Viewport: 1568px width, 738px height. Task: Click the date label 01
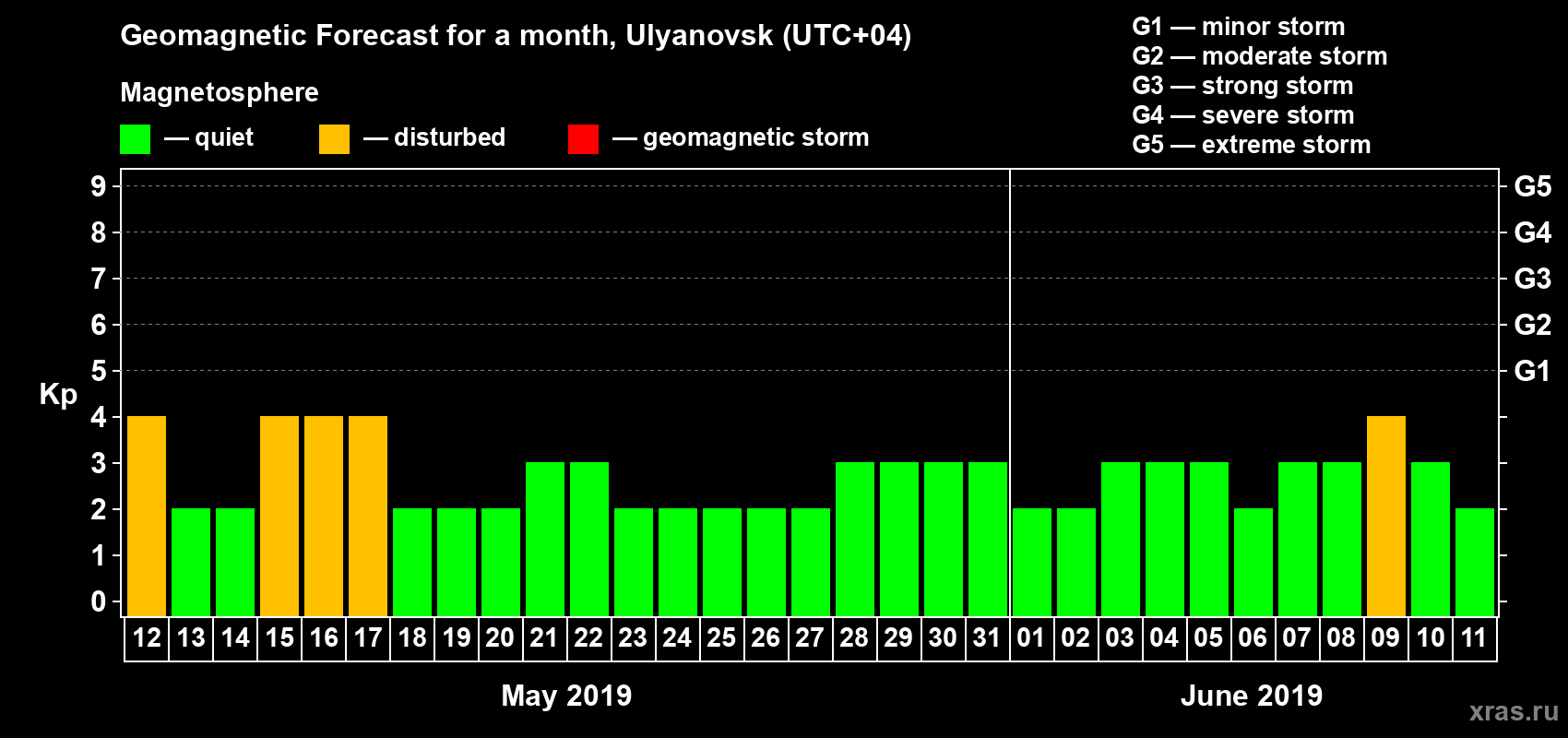[x=1031, y=637]
